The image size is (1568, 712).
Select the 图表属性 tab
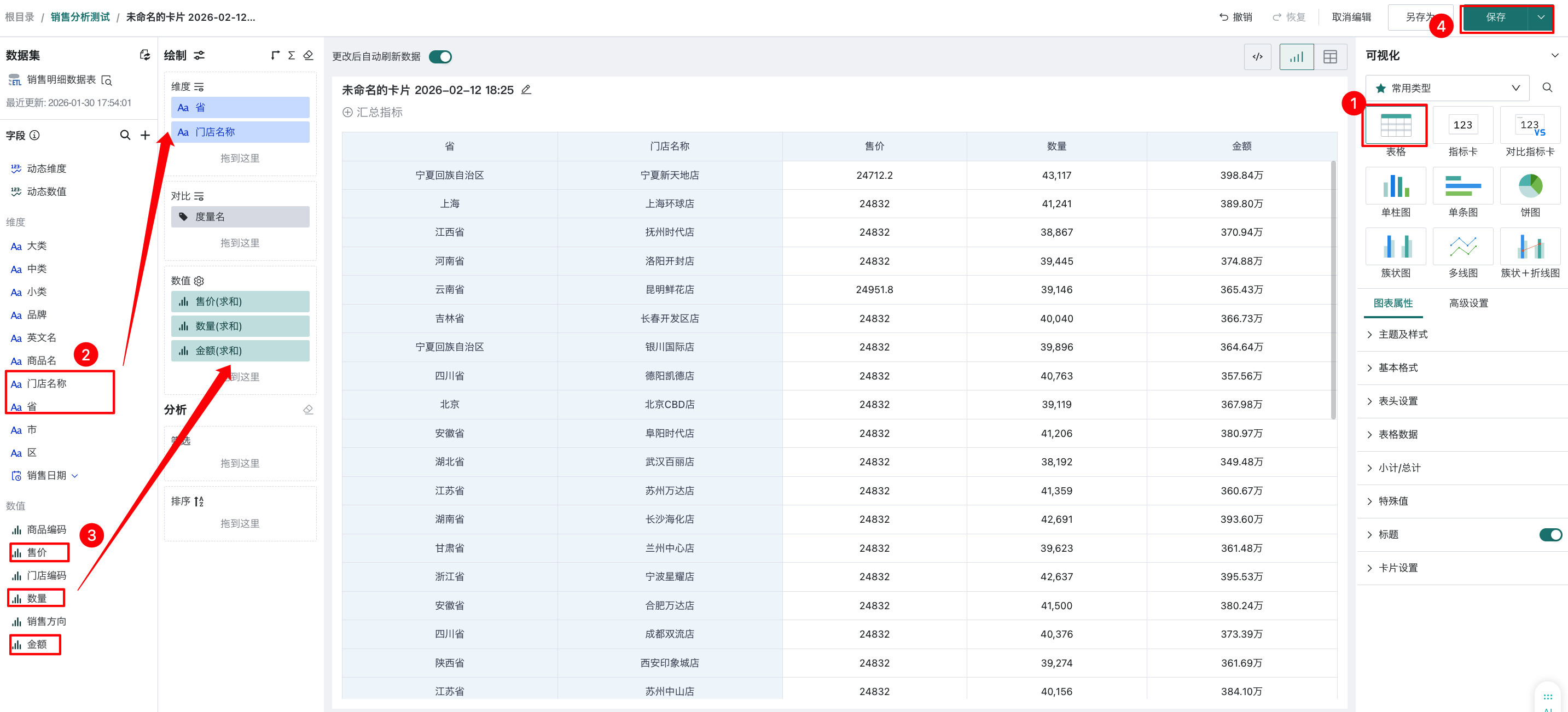[x=1393, y=303]
